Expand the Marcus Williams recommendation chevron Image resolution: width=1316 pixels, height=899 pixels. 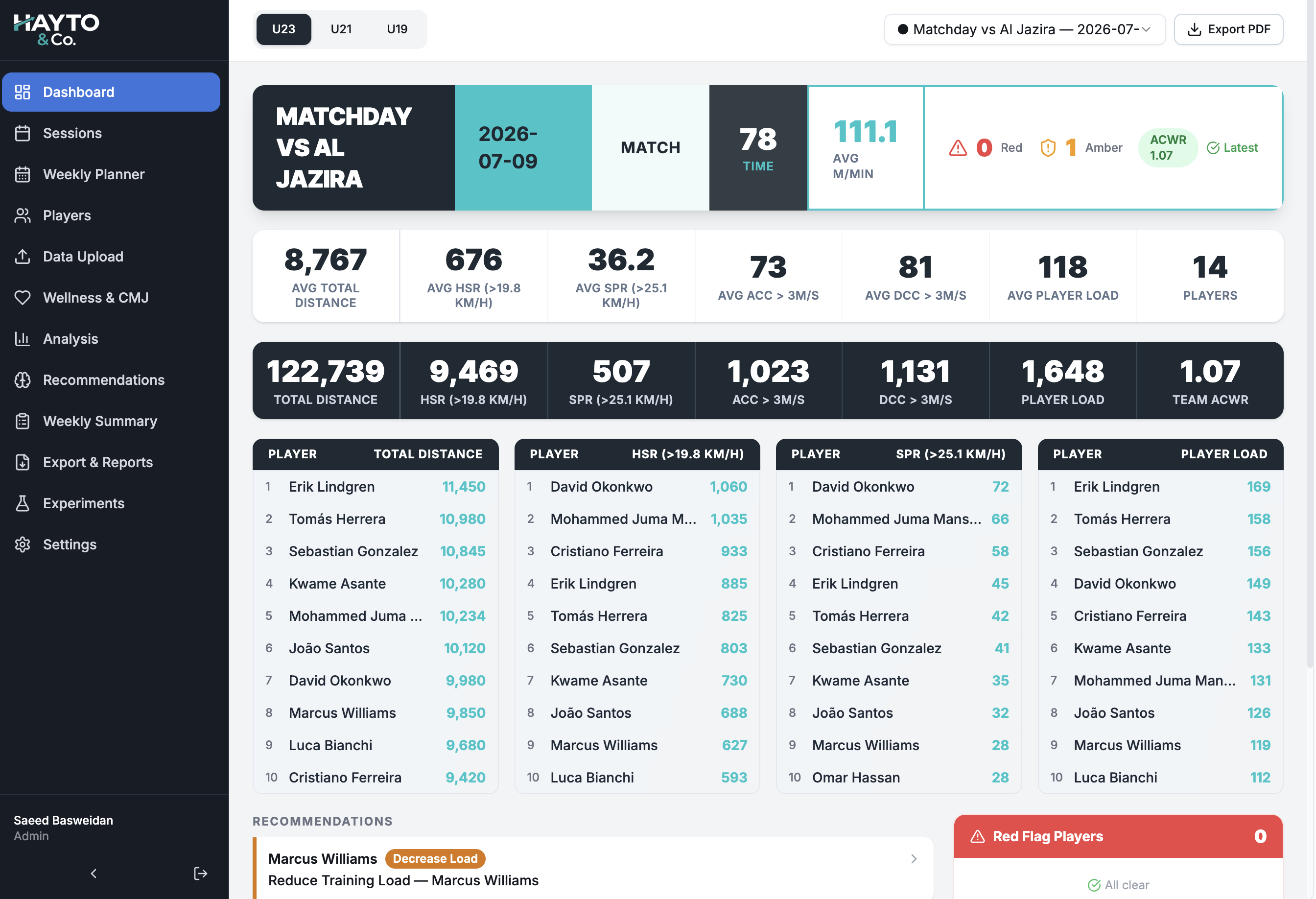point(914,859)
